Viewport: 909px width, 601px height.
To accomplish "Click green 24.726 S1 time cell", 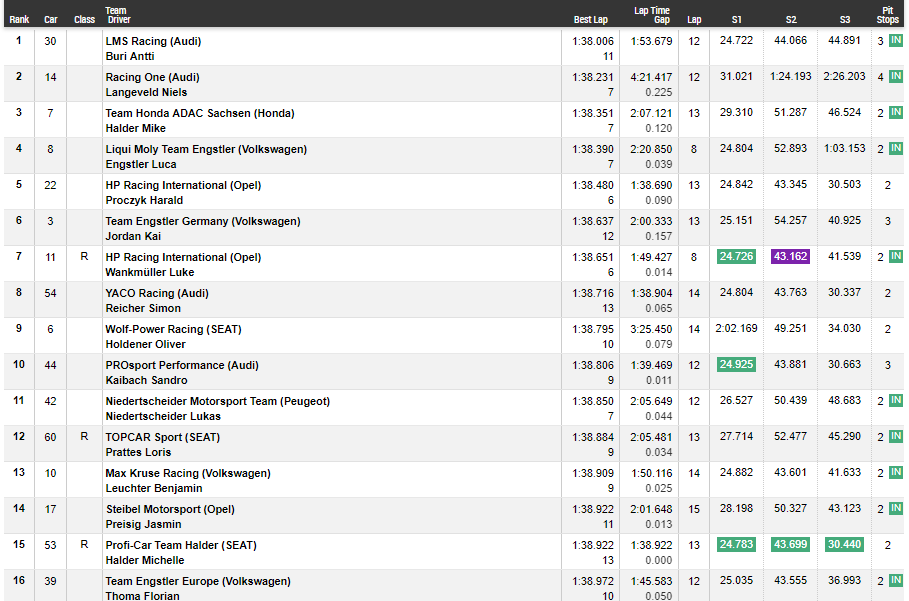I will coord(736,256).
